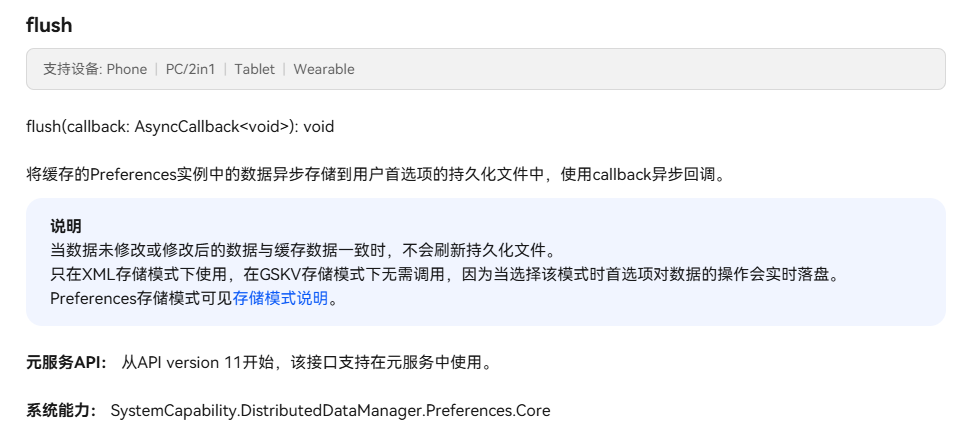The height and width of the screenshot is (433, 958).
Task: Select Wearable in the supported devices list
Action: [324, 69]
